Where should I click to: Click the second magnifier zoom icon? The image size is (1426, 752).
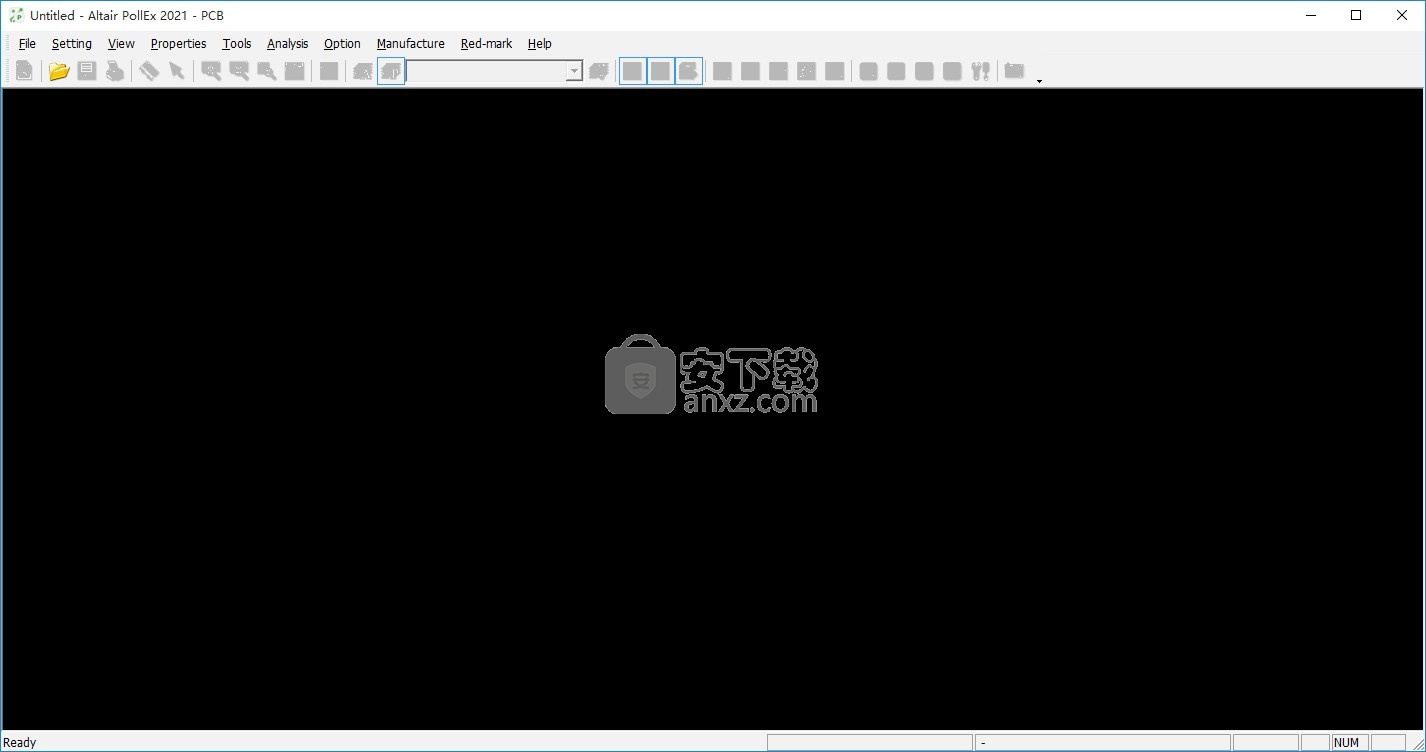239,71
